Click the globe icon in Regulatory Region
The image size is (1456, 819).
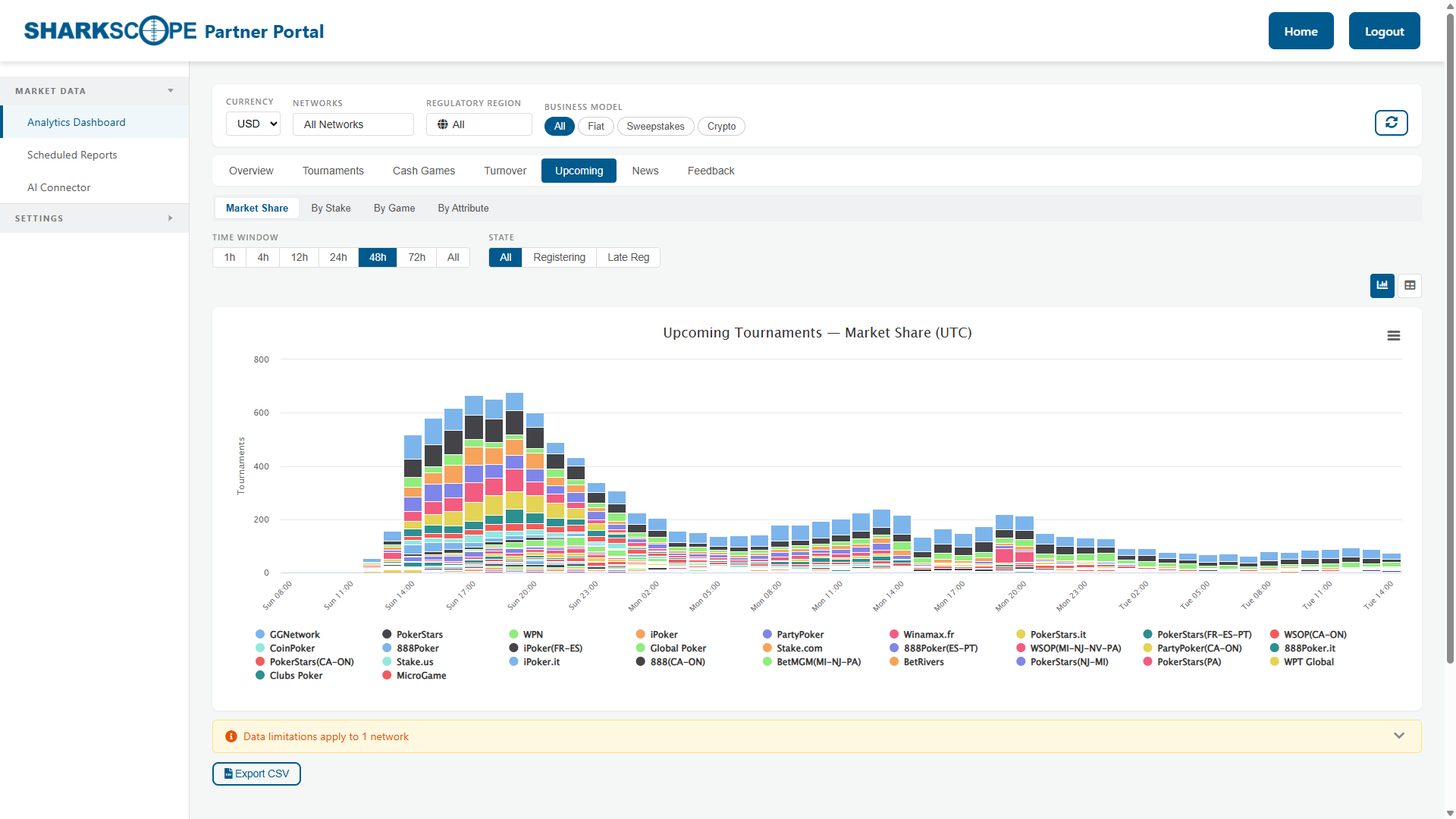(x=443, y=124)
